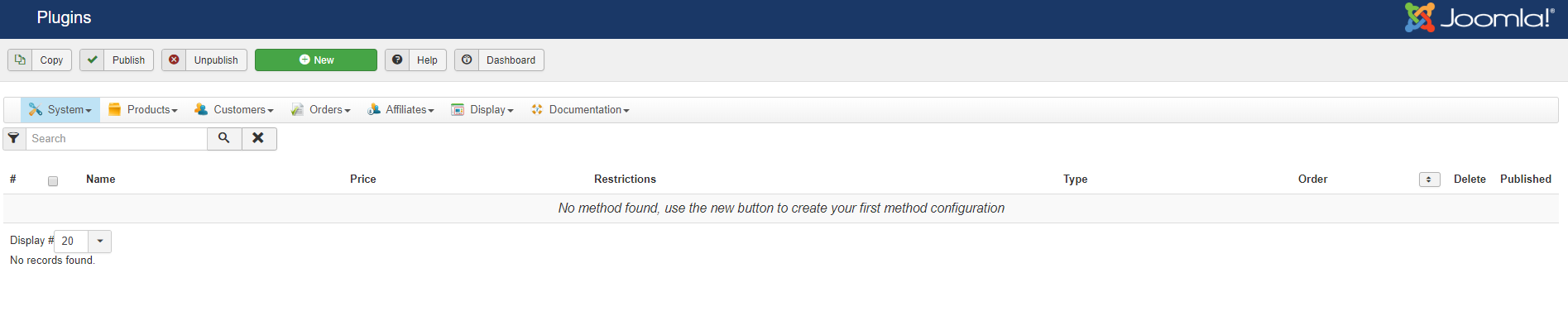Screen dimensions: 1568x316
Task: Click the Joomla logo
Action: (1479, 17)
